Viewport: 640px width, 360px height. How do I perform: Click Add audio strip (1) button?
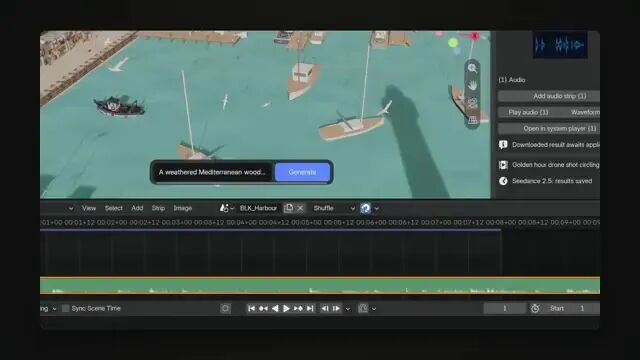tap(549, 96)
